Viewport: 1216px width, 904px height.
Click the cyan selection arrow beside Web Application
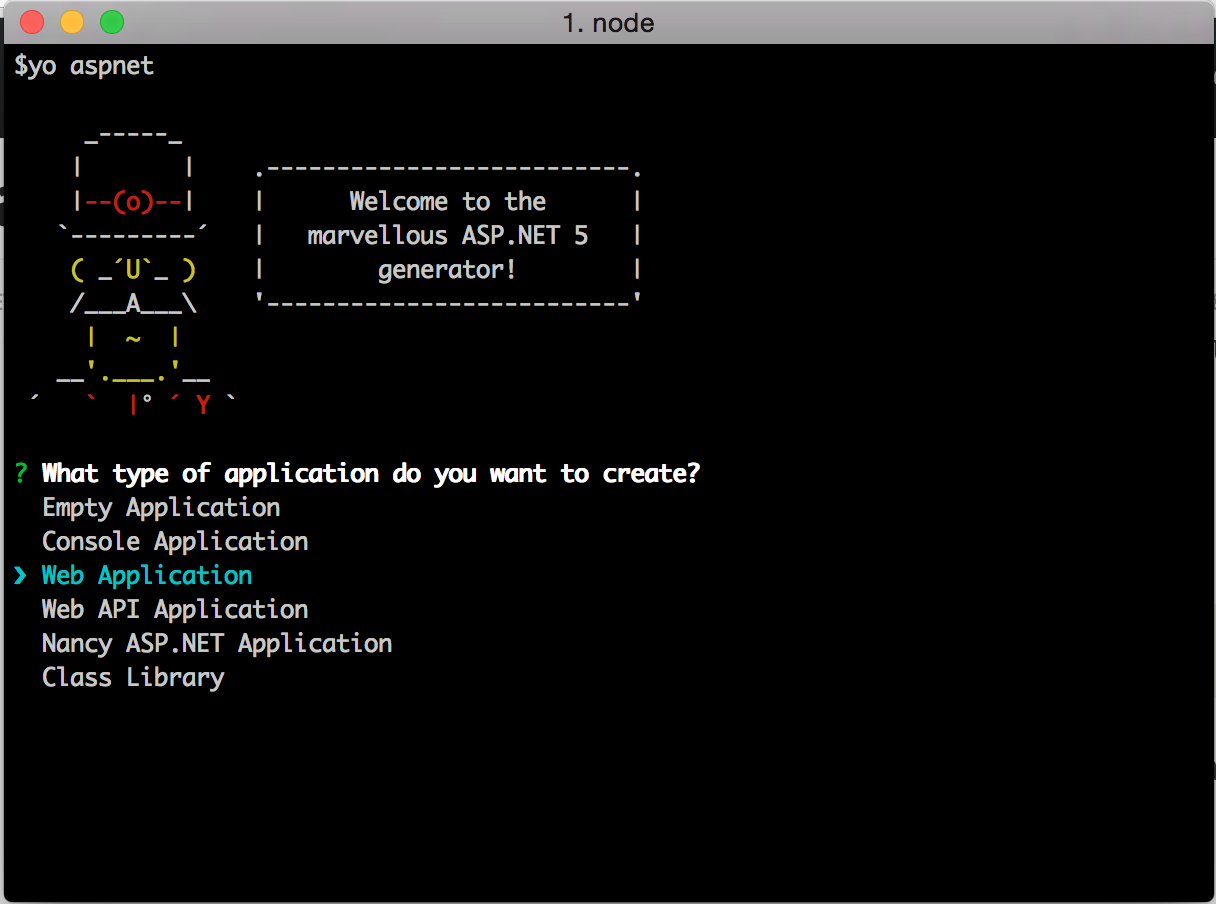(x=21, y=576)
